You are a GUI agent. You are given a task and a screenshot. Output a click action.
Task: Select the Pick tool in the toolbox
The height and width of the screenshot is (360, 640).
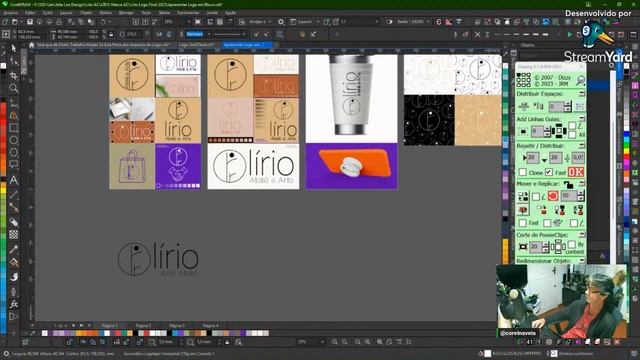click(13, 49)
